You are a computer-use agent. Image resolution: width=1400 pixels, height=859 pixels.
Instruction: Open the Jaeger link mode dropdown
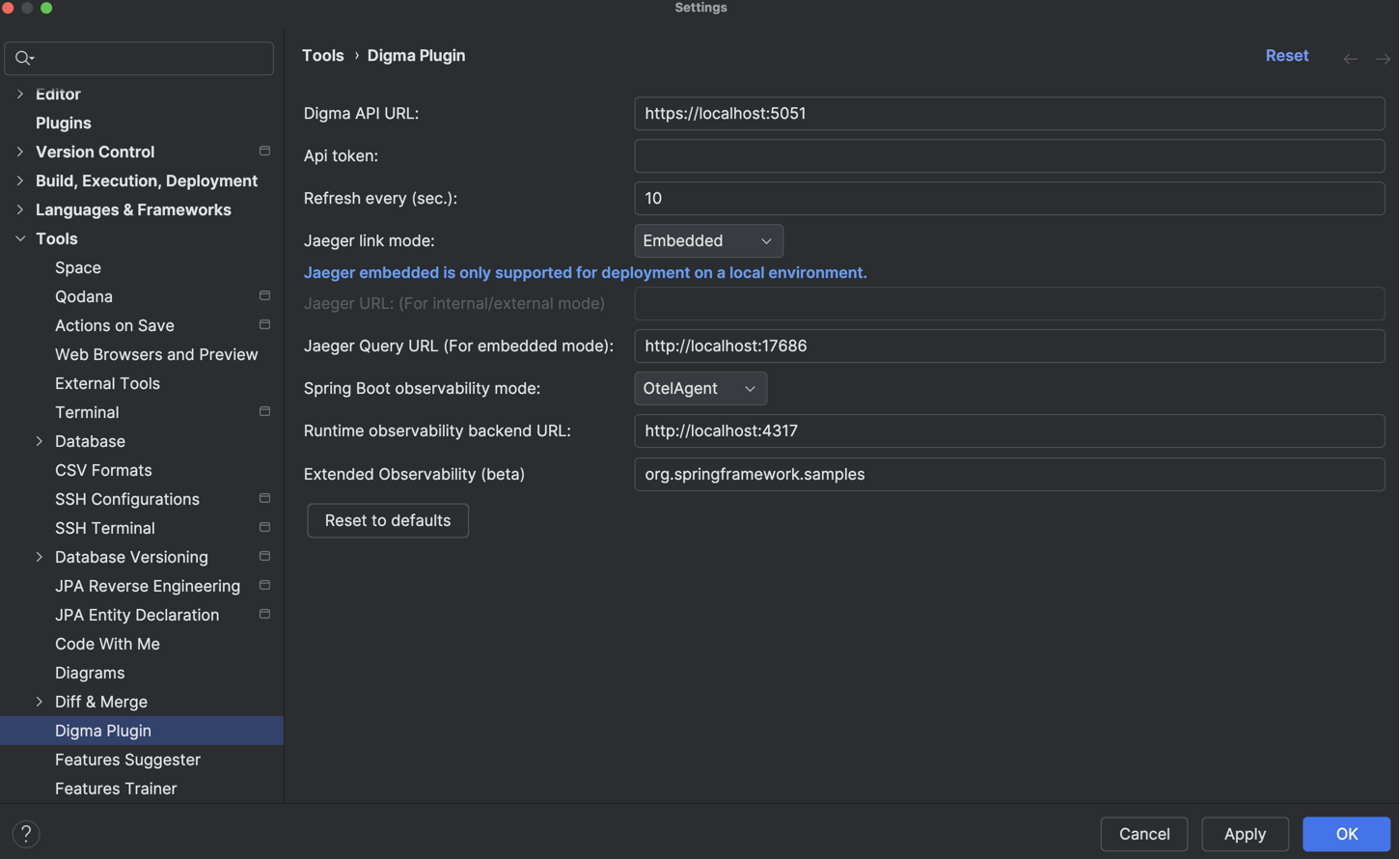pyautogui.click(x=708, y=240)
